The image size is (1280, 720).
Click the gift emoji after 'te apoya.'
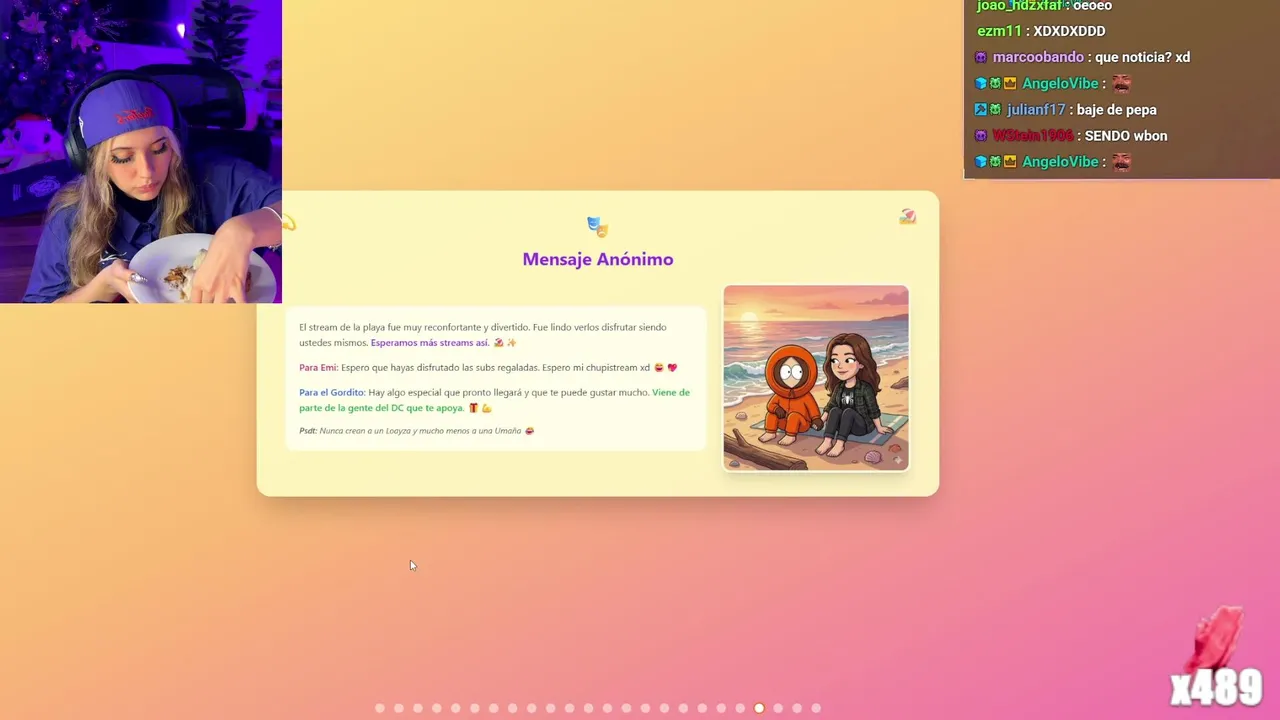(474, 408)
